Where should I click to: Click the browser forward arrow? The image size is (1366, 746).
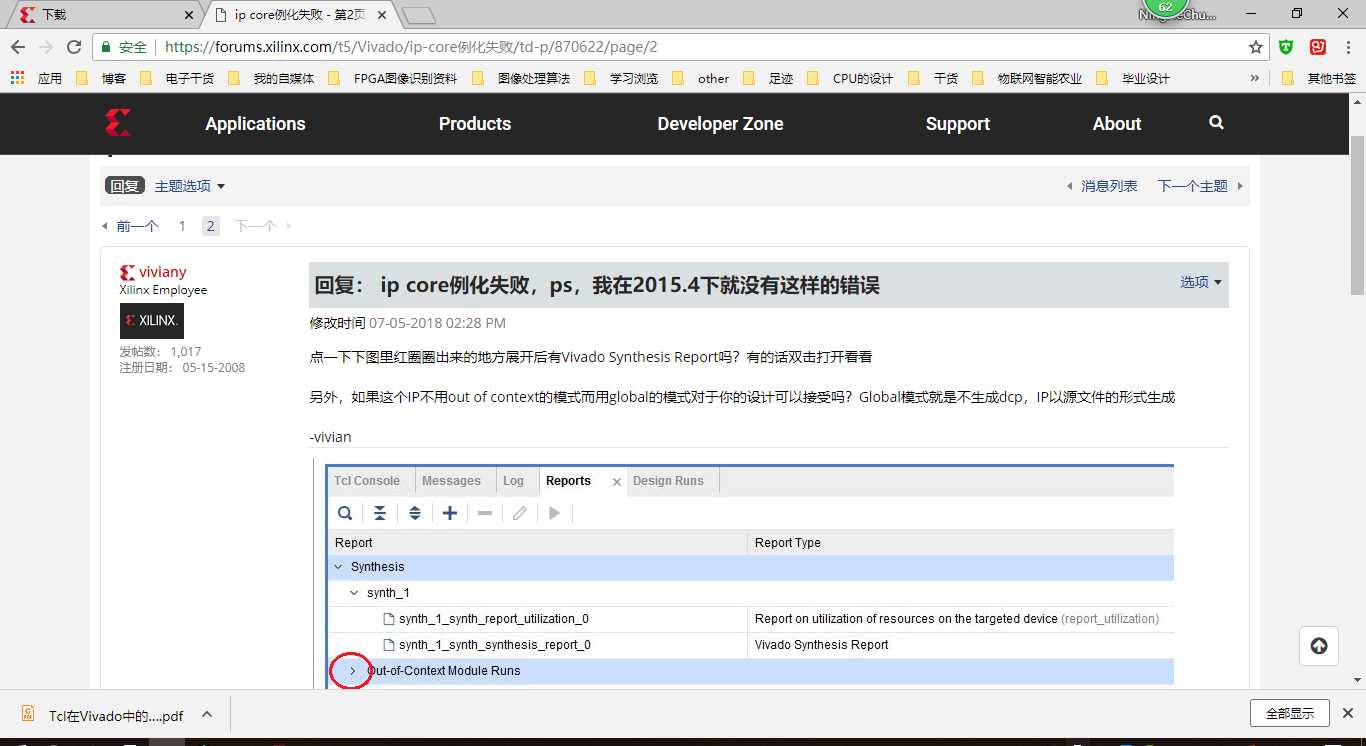46,47
